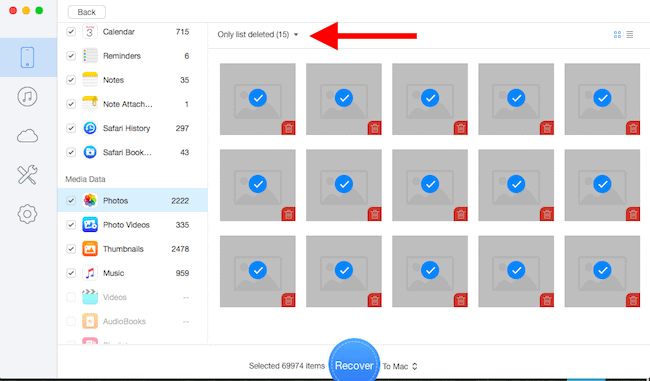Deselect last photo thumbnail in top row
This screenshot has width=650, height=381.
(602, 99)
